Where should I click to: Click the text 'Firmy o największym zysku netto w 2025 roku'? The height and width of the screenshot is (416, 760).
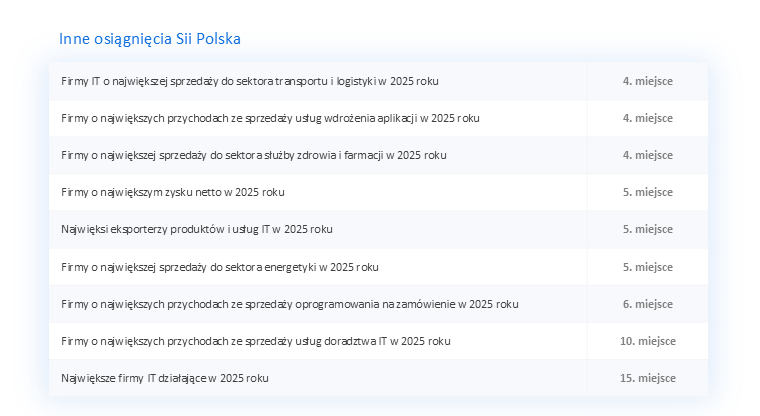tap(173, 192)
